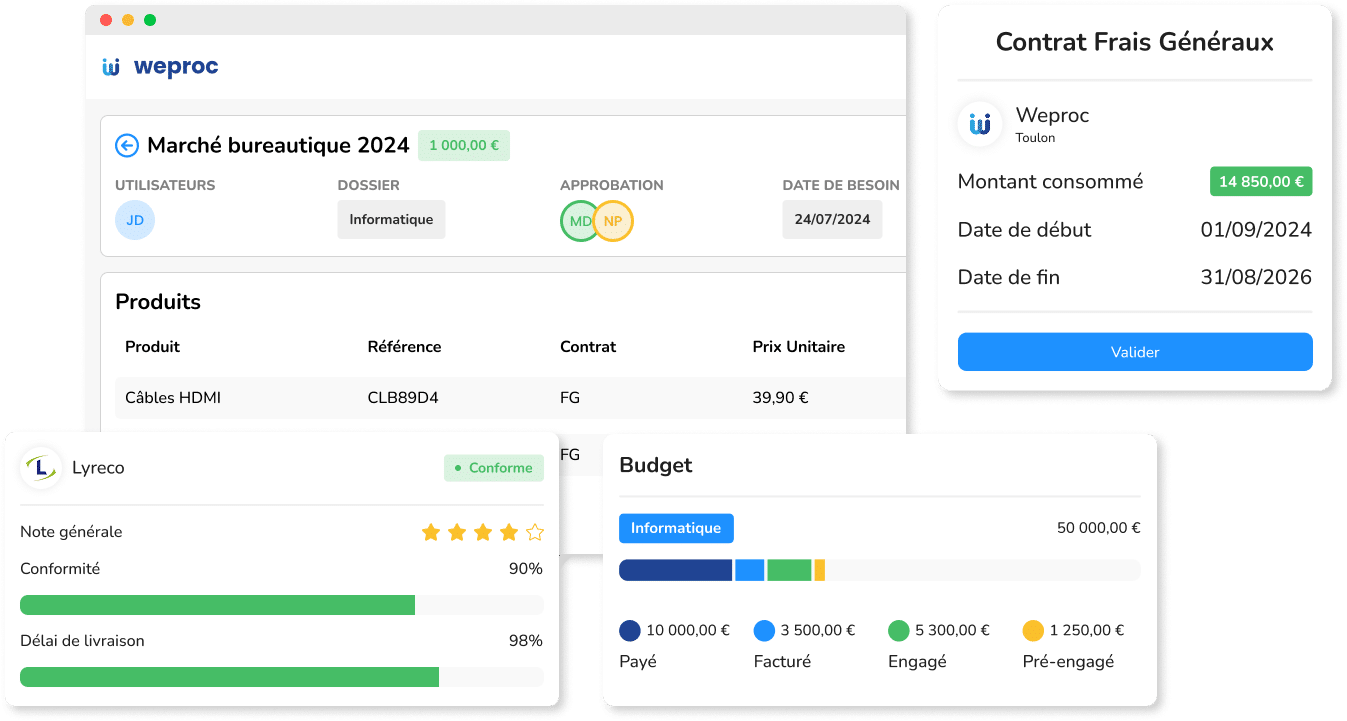This screenshot has width=1347, height=721.
Task: Click the 5 300,00 € Engagé amount
Action: (x=952, y=630)
